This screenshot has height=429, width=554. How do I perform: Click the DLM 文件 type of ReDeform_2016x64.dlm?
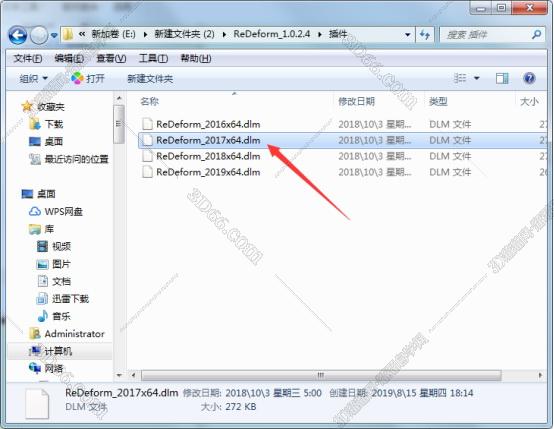pos(450,124)
